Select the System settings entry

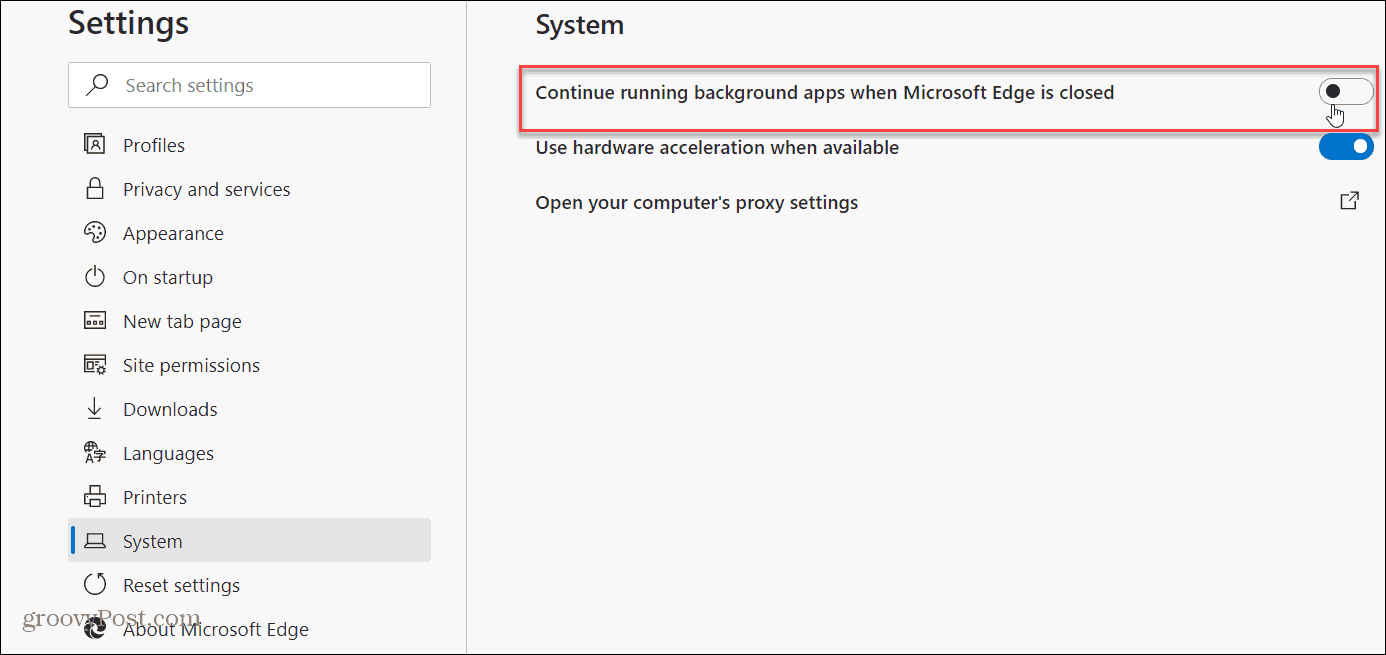(x=249, y=541)
